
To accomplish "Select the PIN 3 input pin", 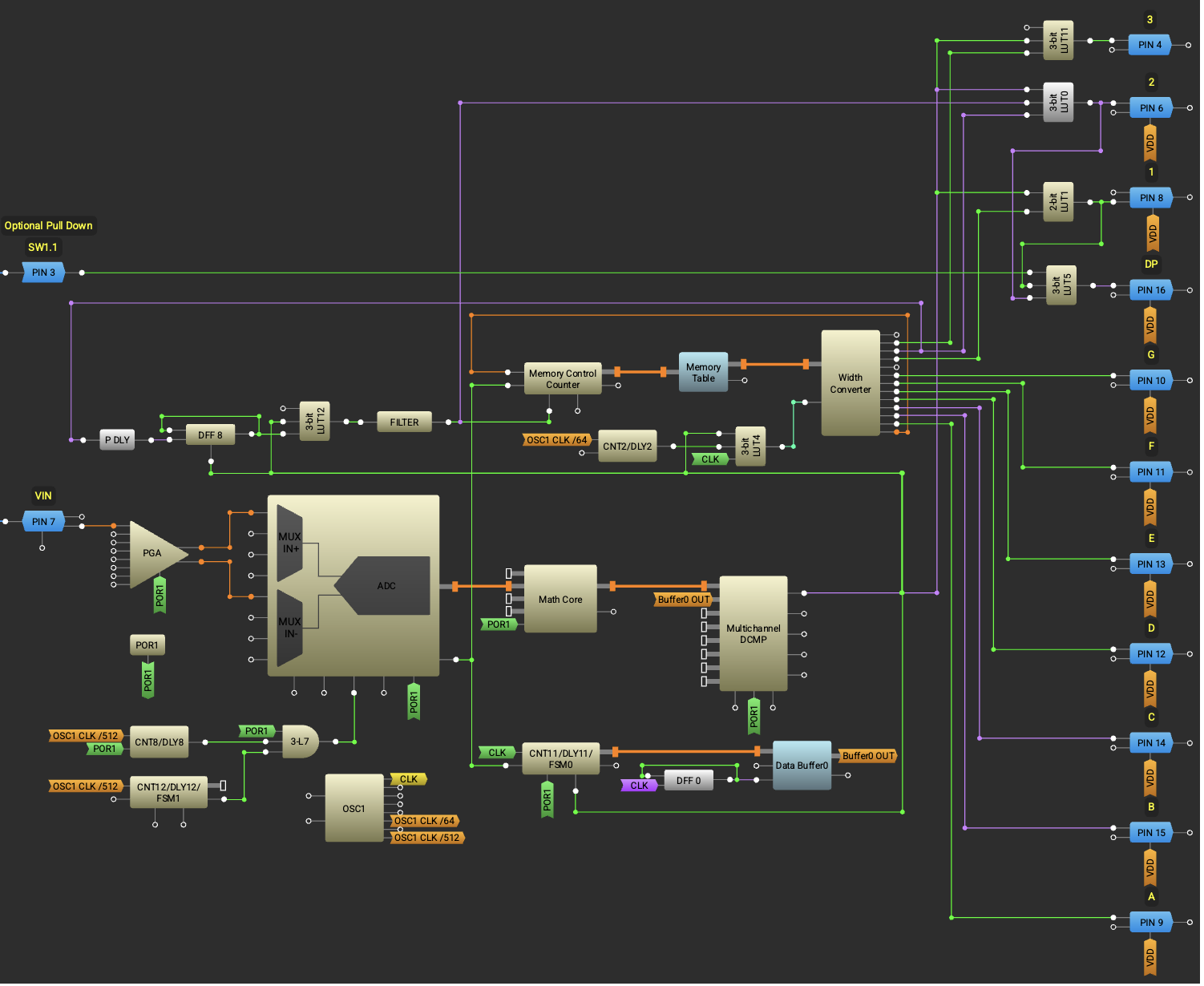I will pos(43,273).
